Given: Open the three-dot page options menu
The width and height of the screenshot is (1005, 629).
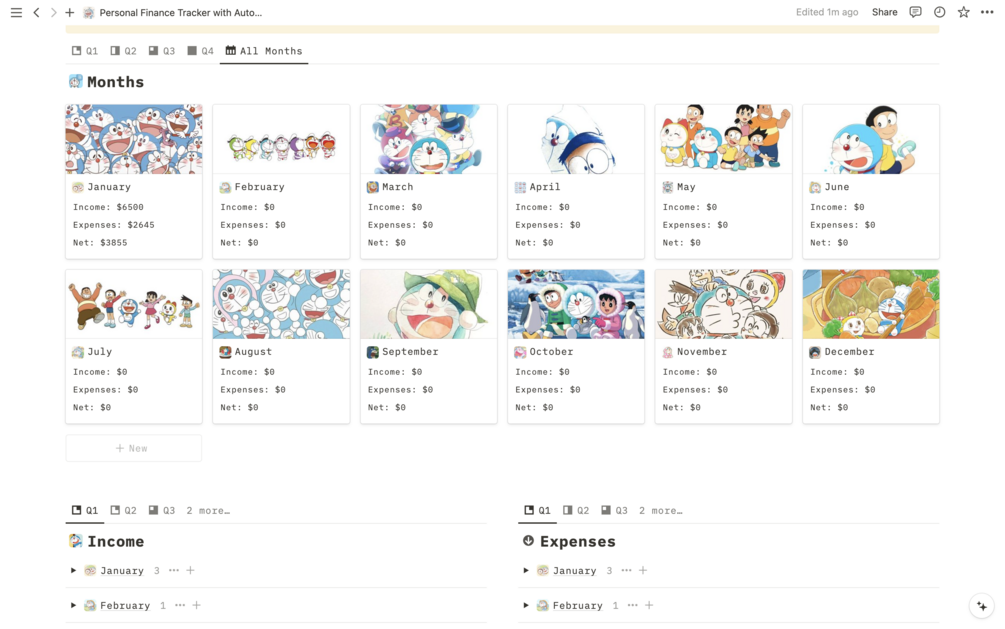Looking at the screenshot, I should pyautogui.click(x=987, y=12).
